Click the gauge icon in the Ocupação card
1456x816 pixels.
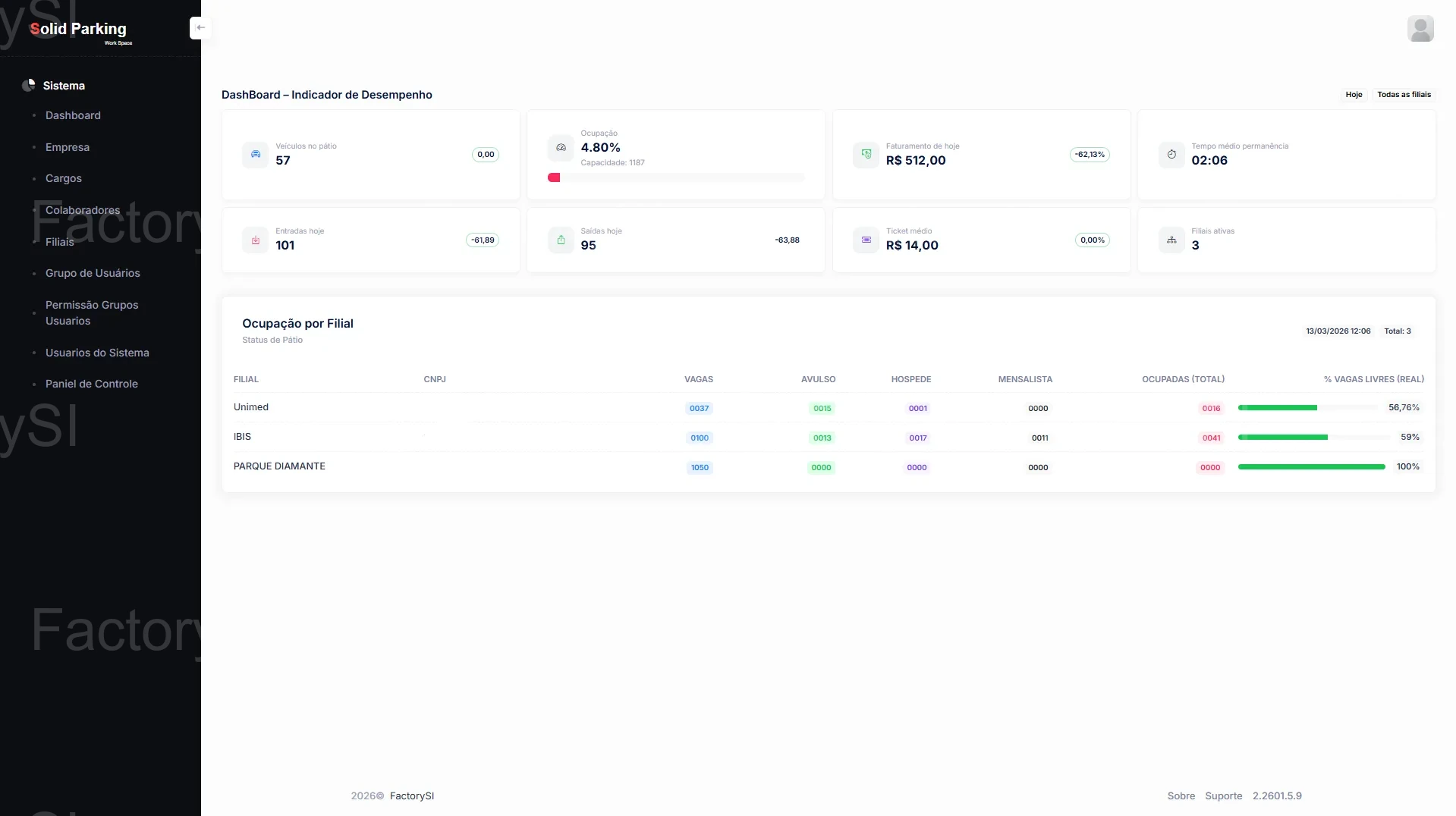click(x=561, y=148)
